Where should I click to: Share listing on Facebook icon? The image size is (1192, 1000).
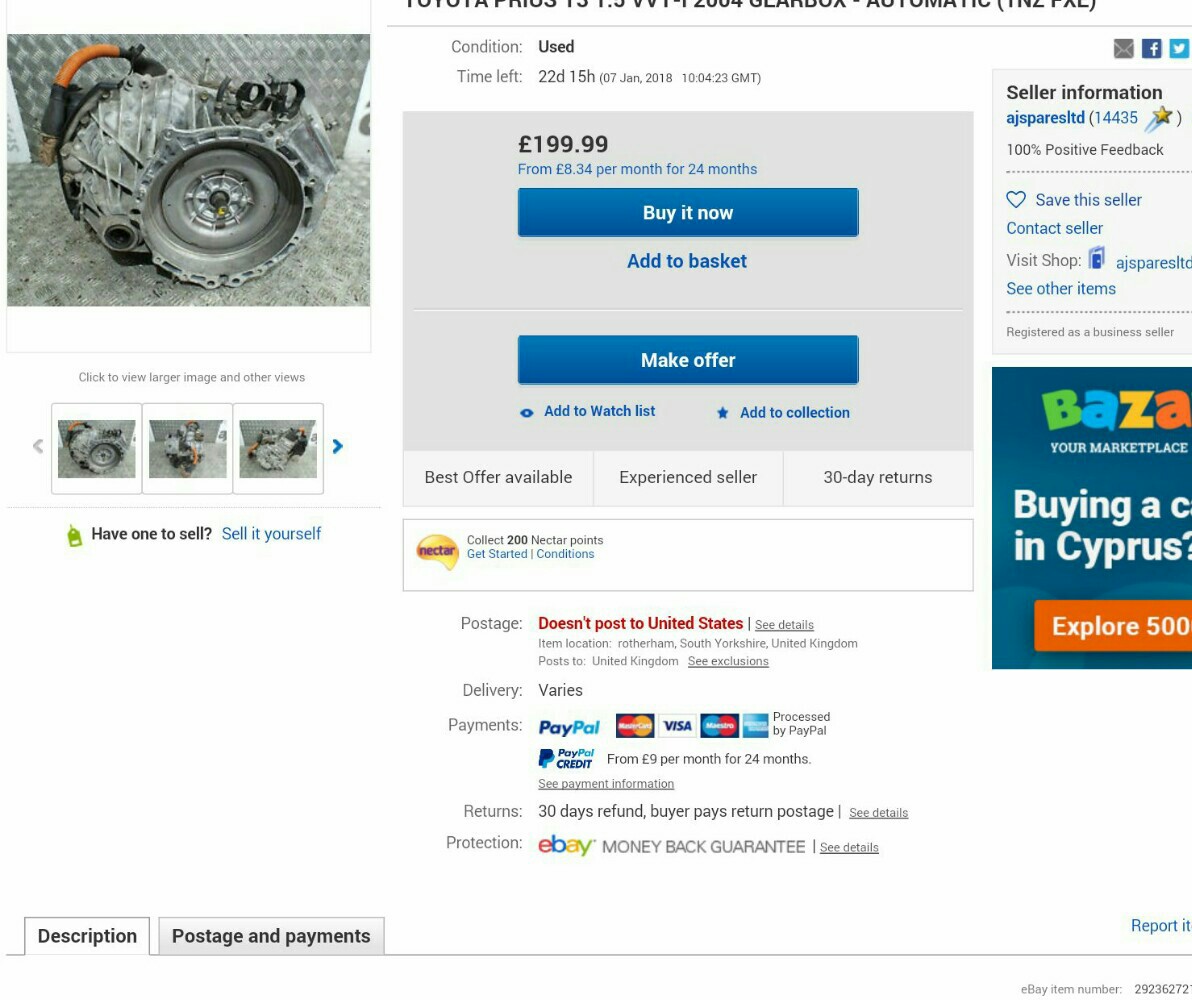pos(1151,49)
